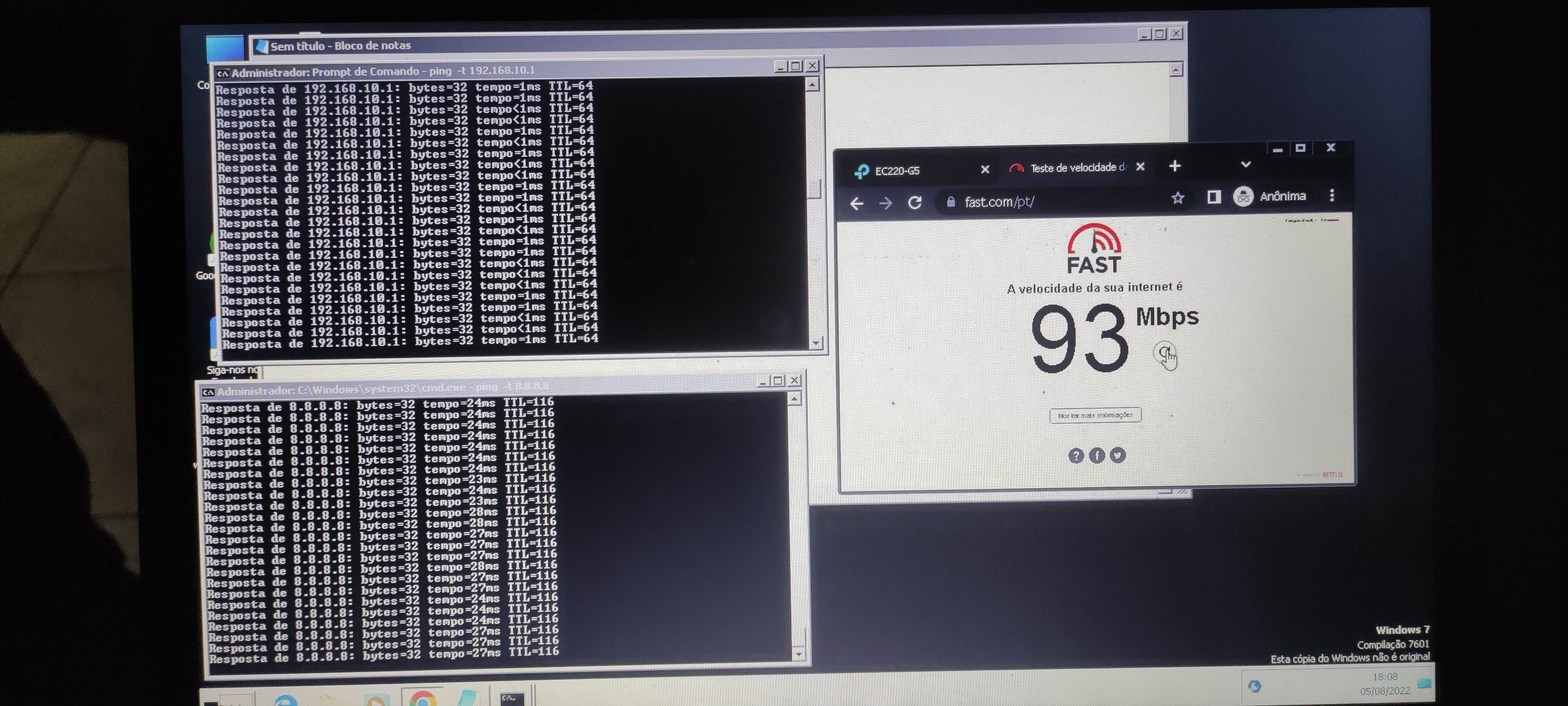This screenshot has width=1568, height=706.
Task: Click the Mostrar mais informações button
Action: coord(1095,415)
